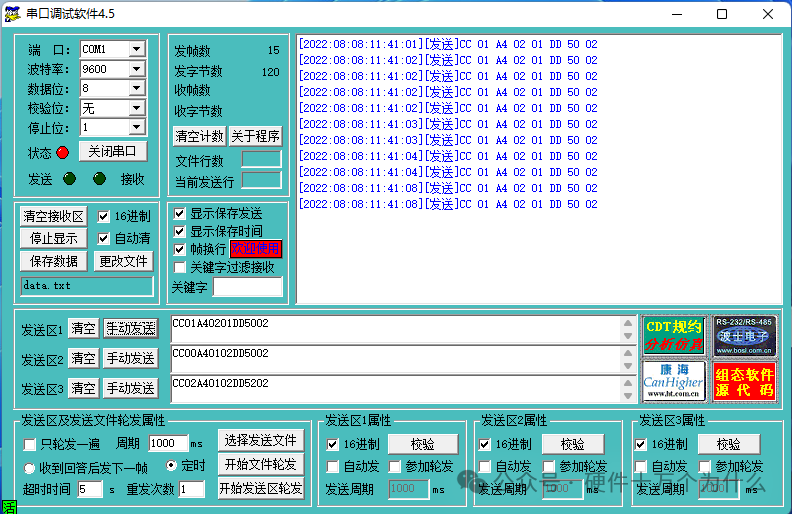The width and height of the screenshot is (792, 514).
Task: Click 校验 button in 发送区1属性
Action: (x=423, y=444)
